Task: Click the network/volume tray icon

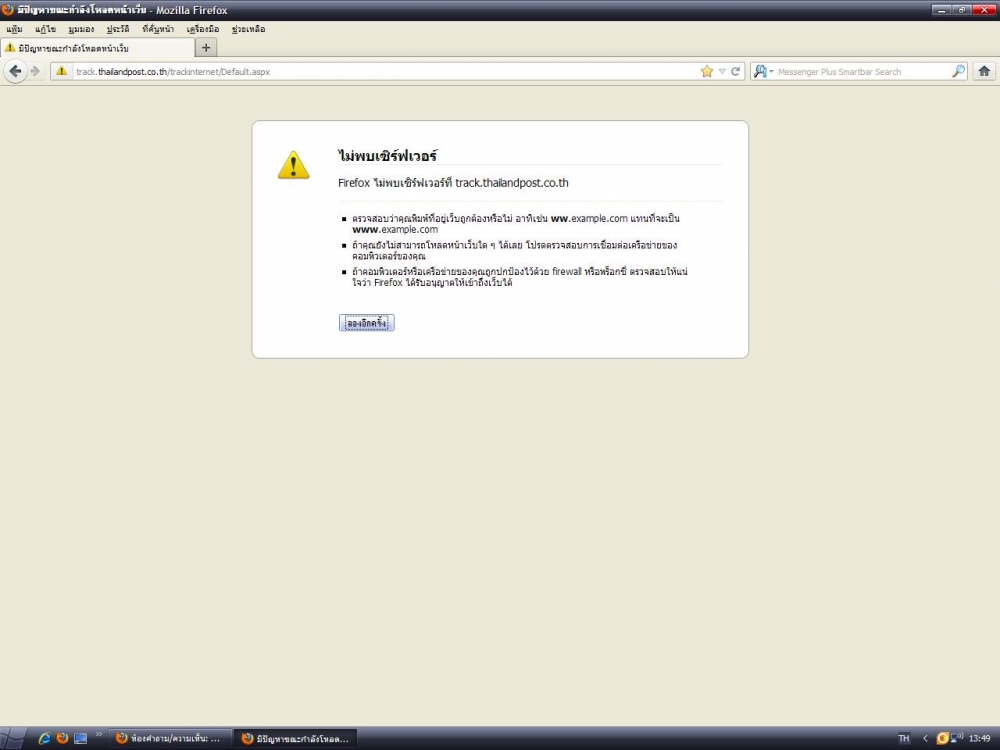Action: [957, 739]
